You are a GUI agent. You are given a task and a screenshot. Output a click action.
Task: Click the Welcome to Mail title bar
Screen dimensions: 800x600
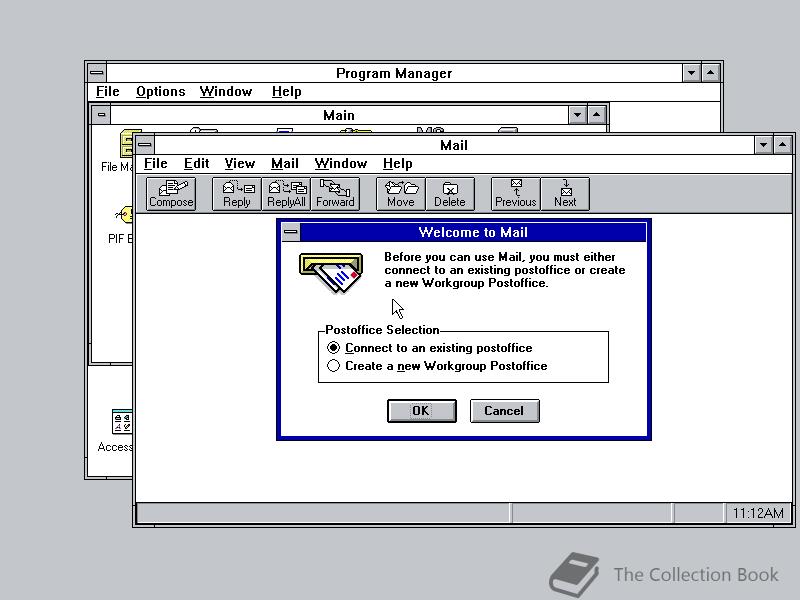click(x=473, y=232)
